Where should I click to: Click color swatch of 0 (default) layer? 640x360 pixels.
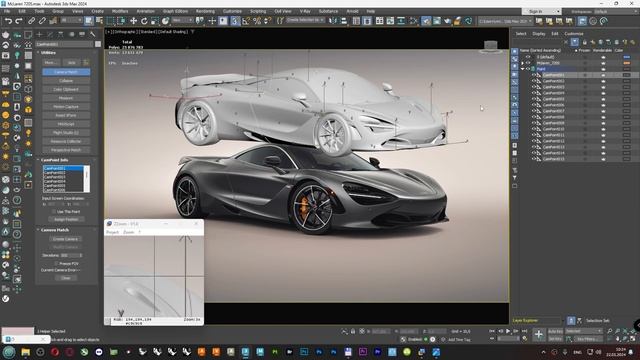click(627, 57)
